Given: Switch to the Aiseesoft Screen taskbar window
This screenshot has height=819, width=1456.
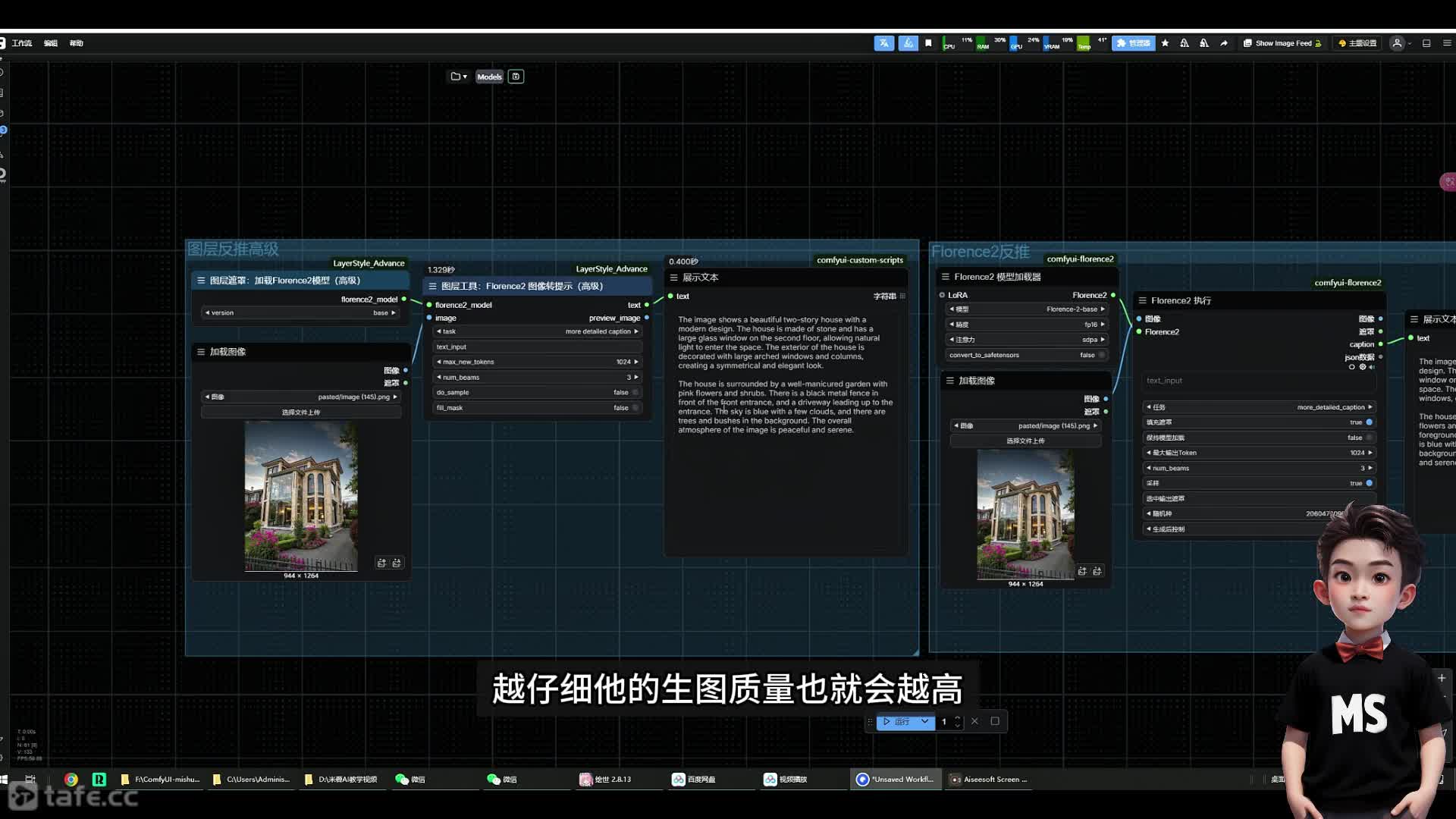Looking at the screenshot, I should tap(989, 780).
